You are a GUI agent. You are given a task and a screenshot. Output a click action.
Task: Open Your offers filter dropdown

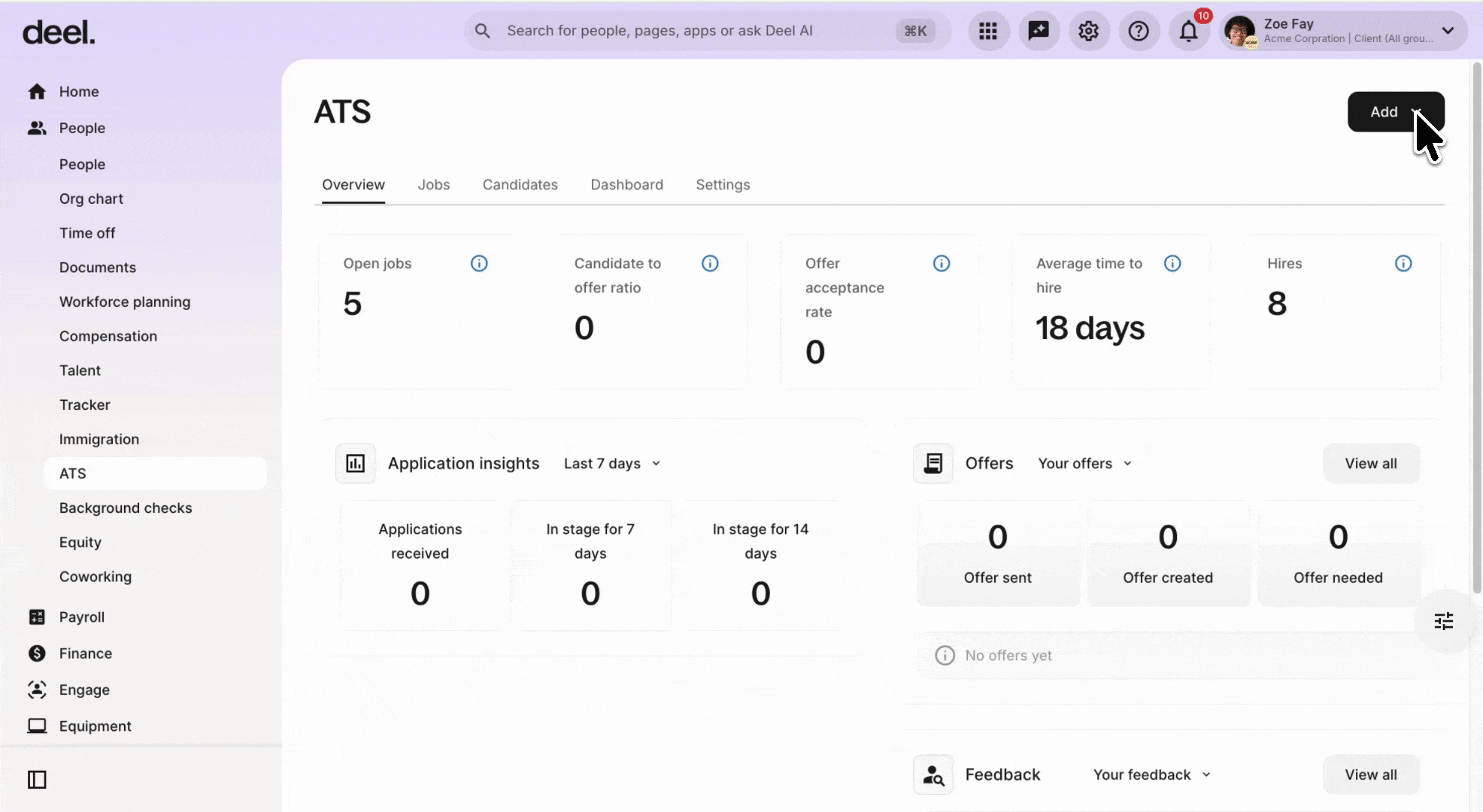[1084, 463]
